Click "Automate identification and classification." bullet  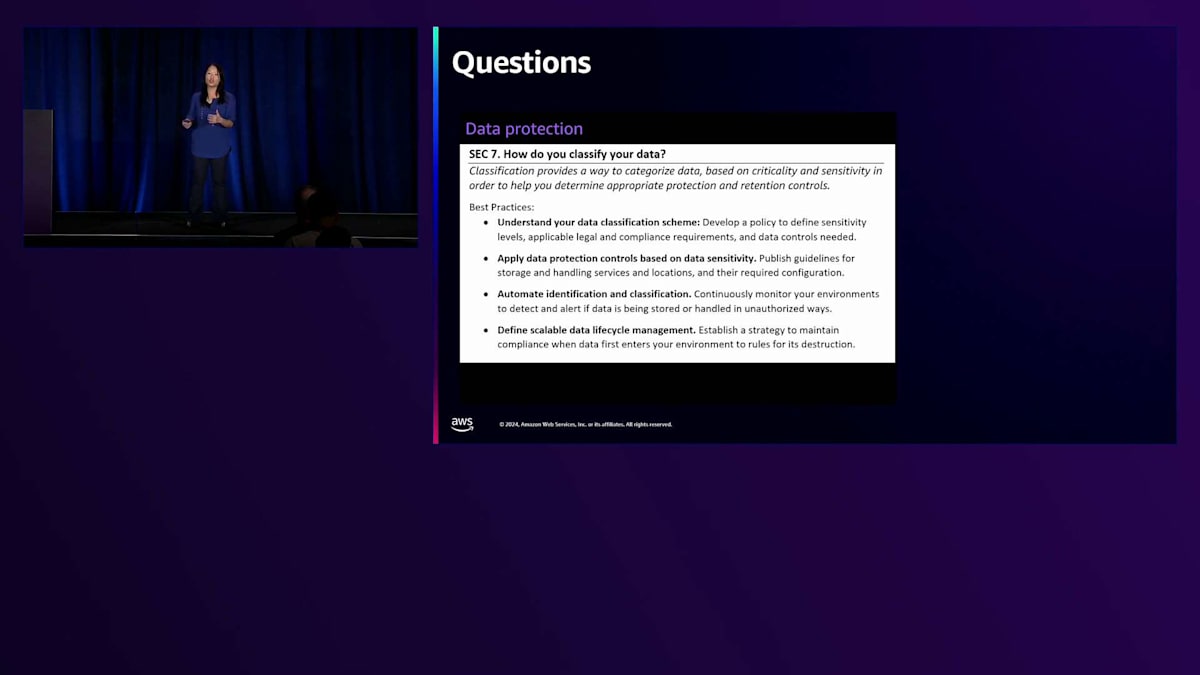(x=594, y=294)
